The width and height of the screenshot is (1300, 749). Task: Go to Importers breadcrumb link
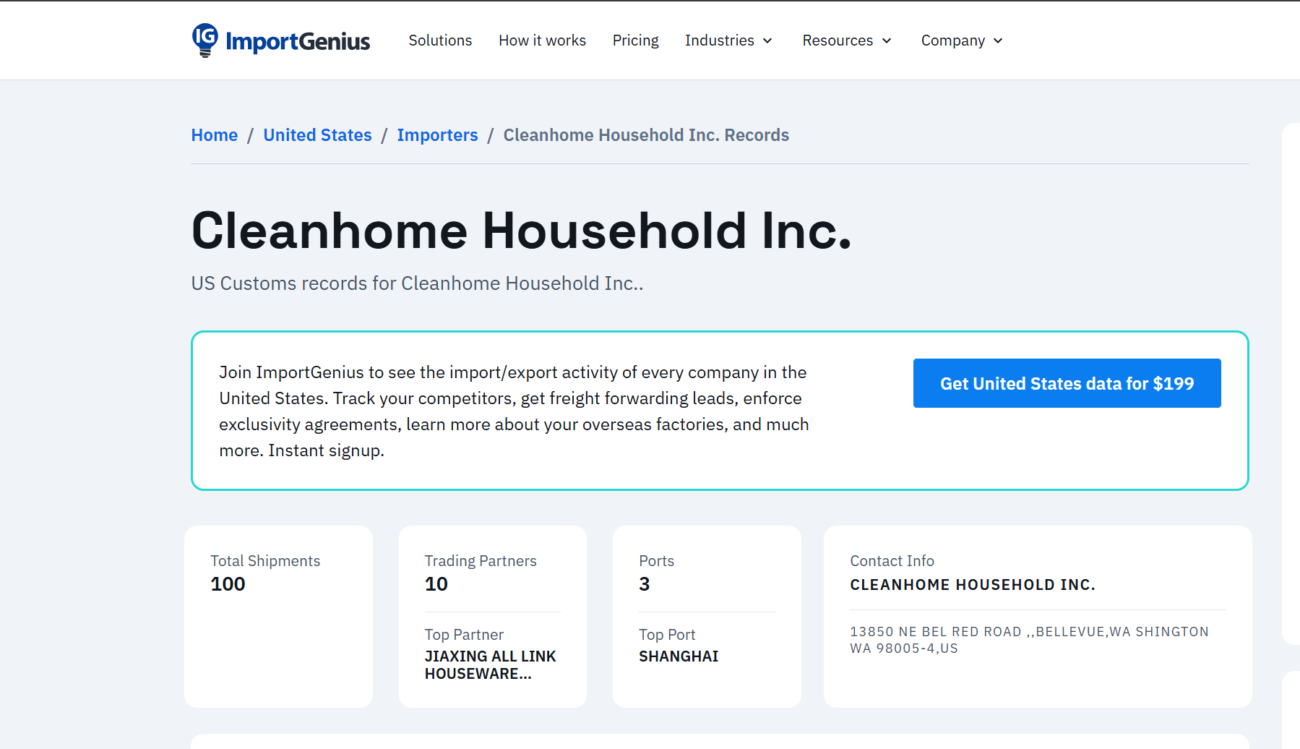click(x=437, y=135)
